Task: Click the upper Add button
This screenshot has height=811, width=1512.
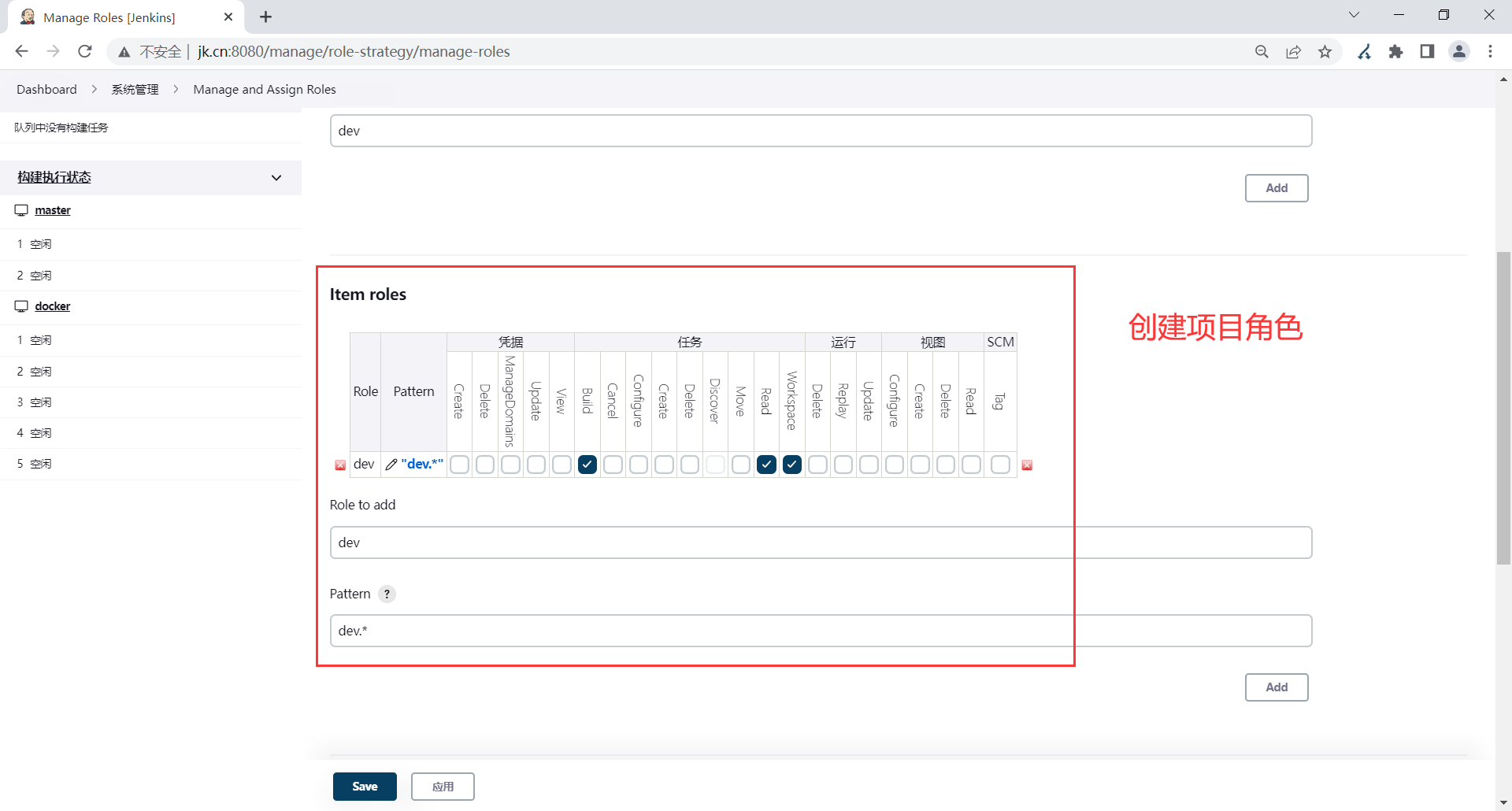Action: point(1277,188)
